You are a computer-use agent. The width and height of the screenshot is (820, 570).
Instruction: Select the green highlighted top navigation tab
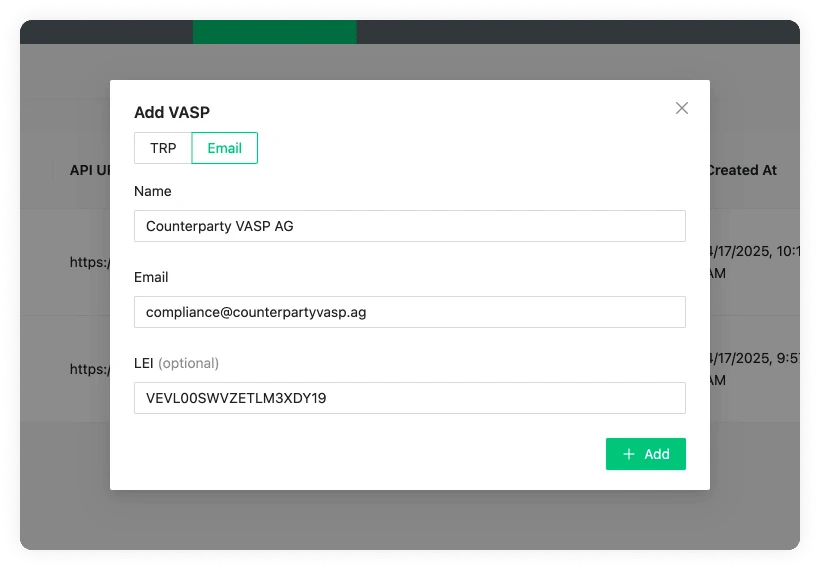point(274,32)
